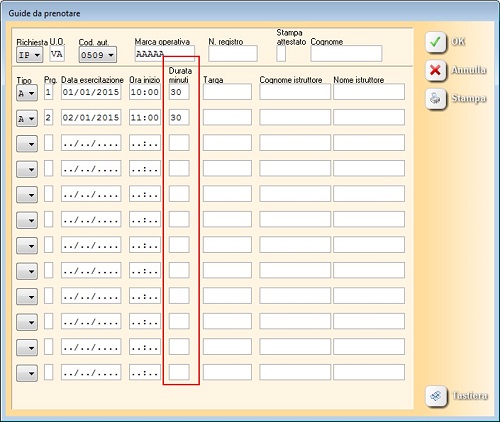500x422 pixels.
Task: Expand the Cod. aut. dropdown 0509
Action: point(98,54)
